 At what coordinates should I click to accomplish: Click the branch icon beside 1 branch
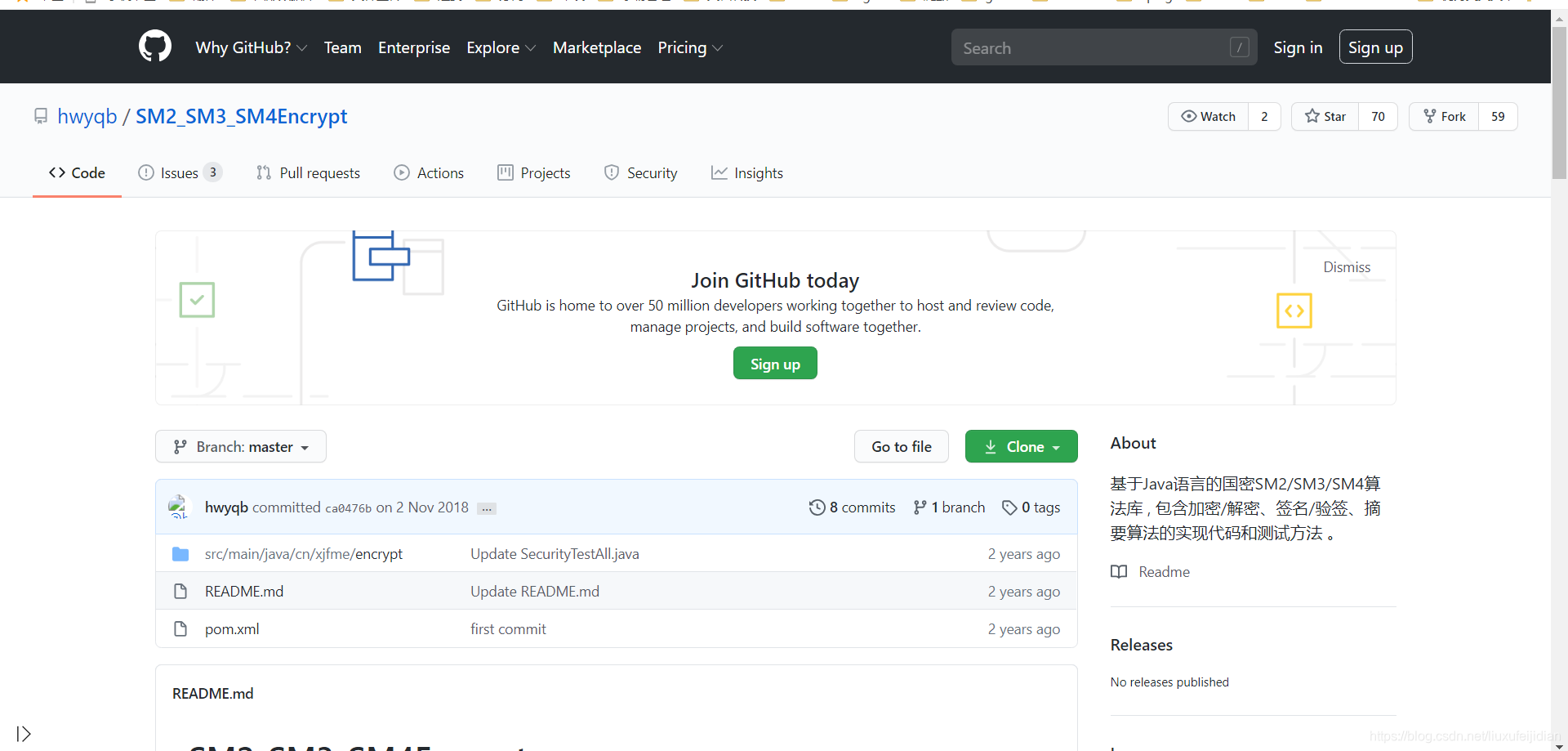pos(920,507)
